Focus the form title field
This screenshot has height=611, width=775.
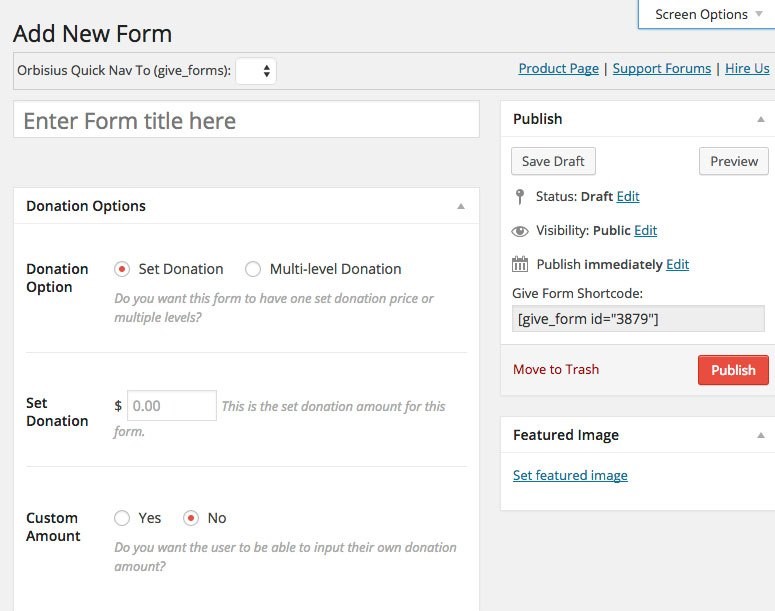[x=246, y=120]
